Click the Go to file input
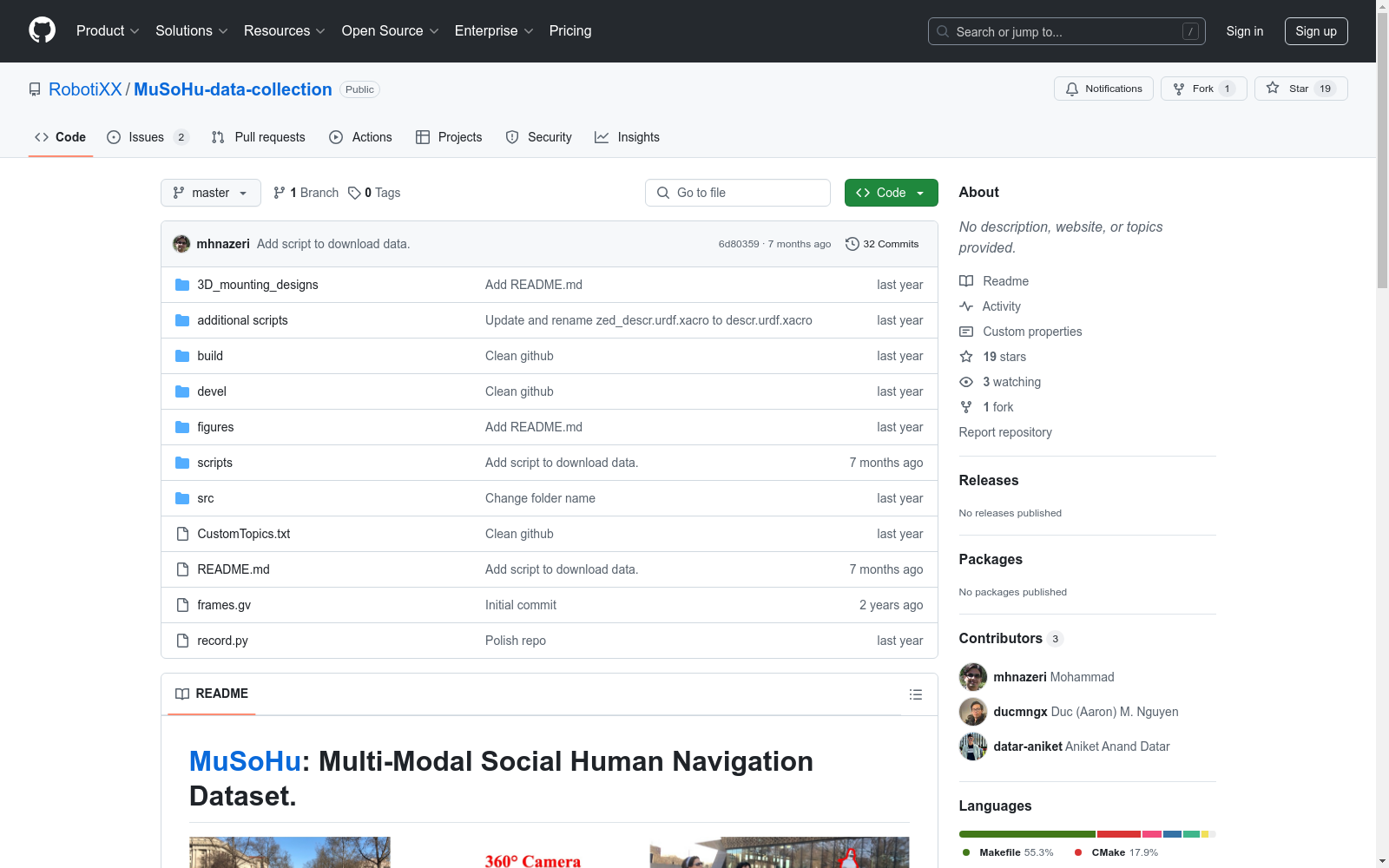 738,193
